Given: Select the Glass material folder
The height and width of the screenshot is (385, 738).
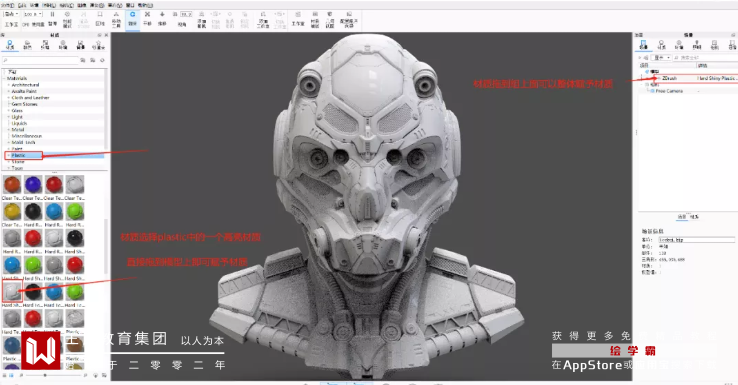Looking at the screenshot, I should pyautogui.click(x=17, y=110).
